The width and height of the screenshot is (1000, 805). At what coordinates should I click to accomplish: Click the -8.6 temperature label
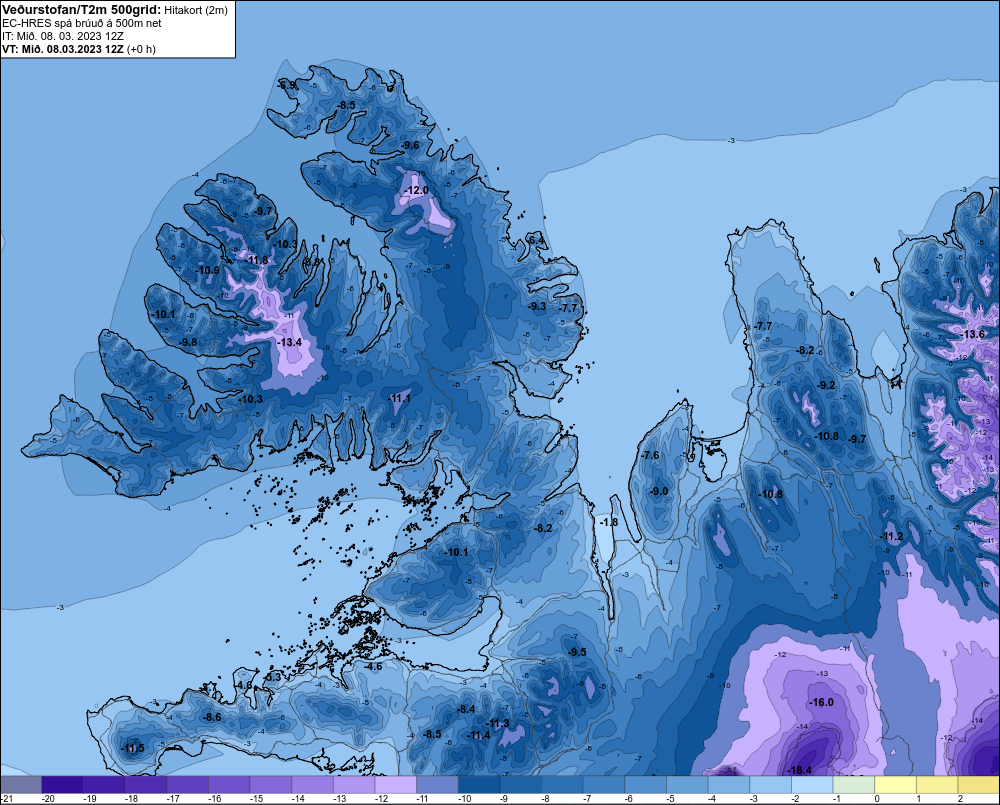(212, 718)
